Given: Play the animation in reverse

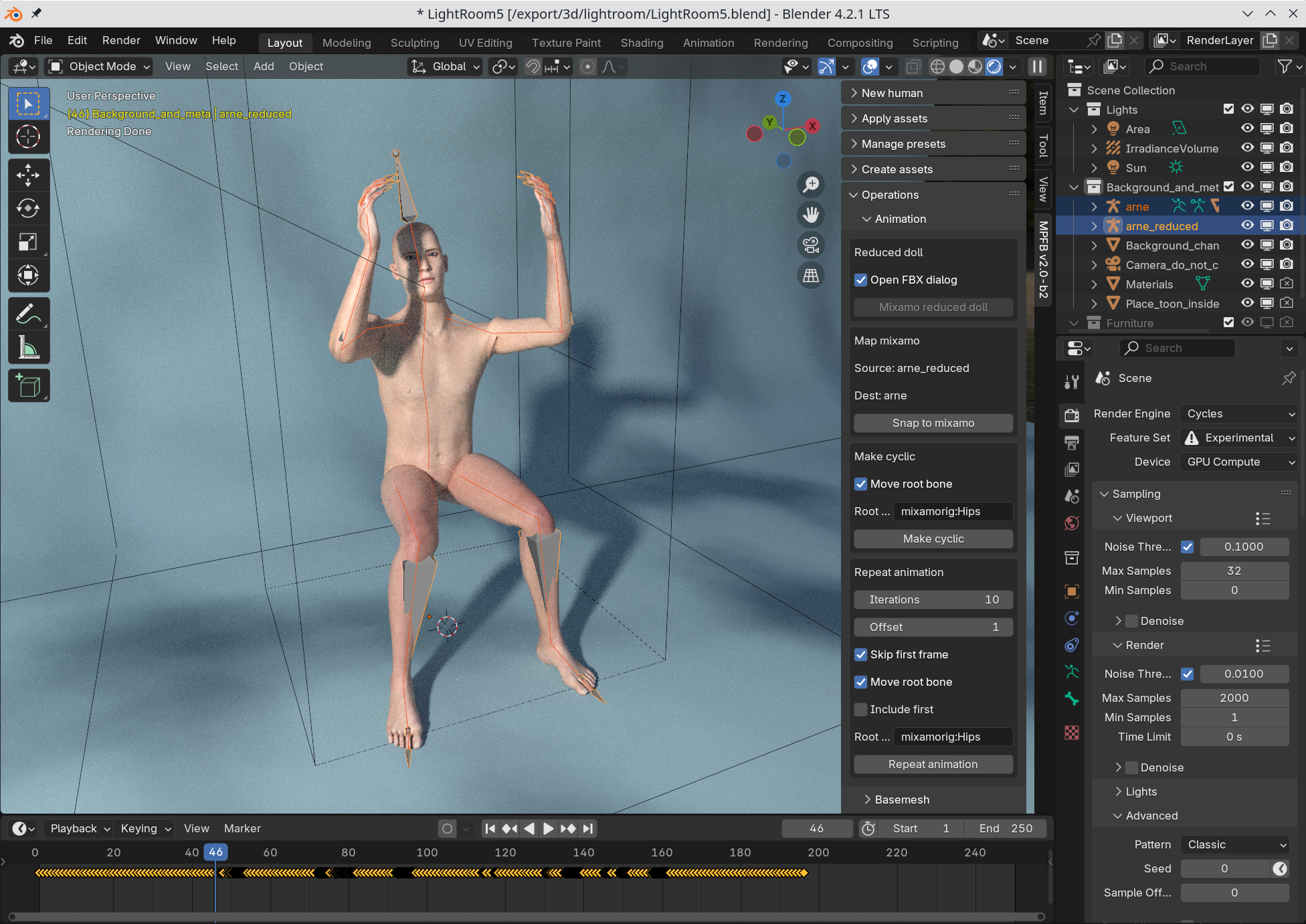Looking at the screenshot, I should [529, 828].
